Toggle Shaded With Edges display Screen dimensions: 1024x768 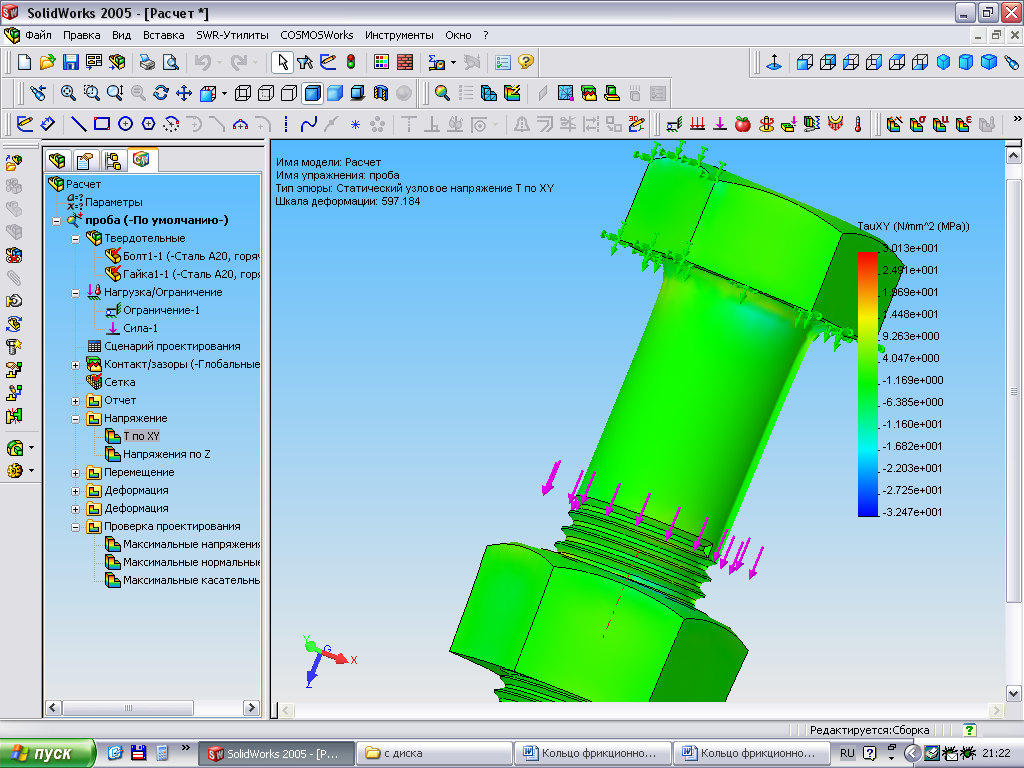(x=312, y=93)
